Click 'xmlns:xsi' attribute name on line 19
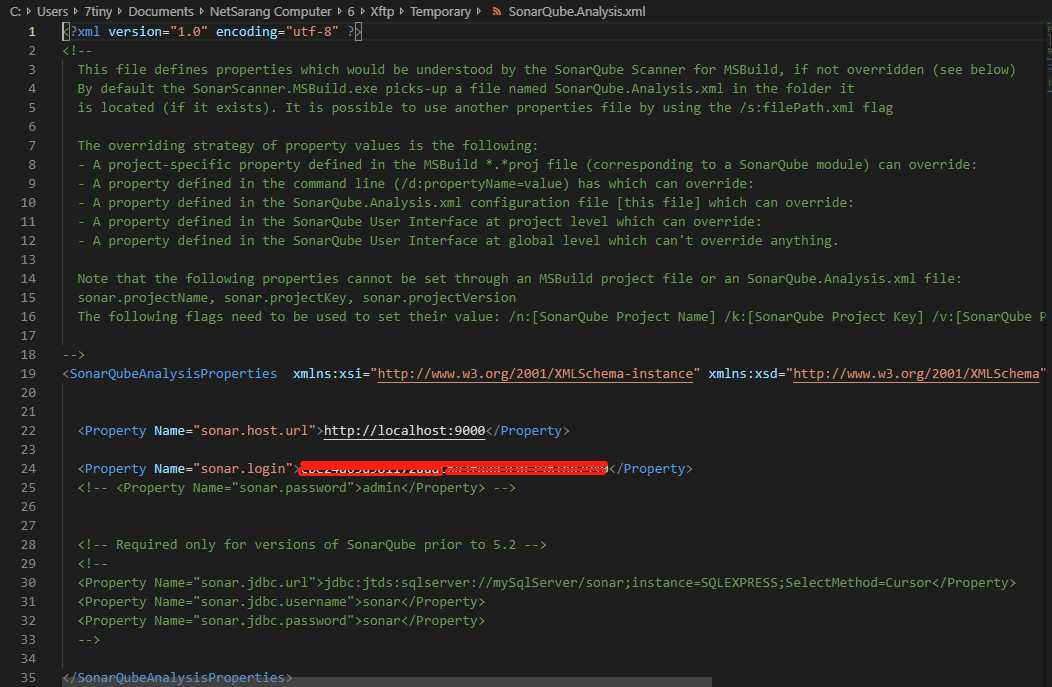 (327, 374)
